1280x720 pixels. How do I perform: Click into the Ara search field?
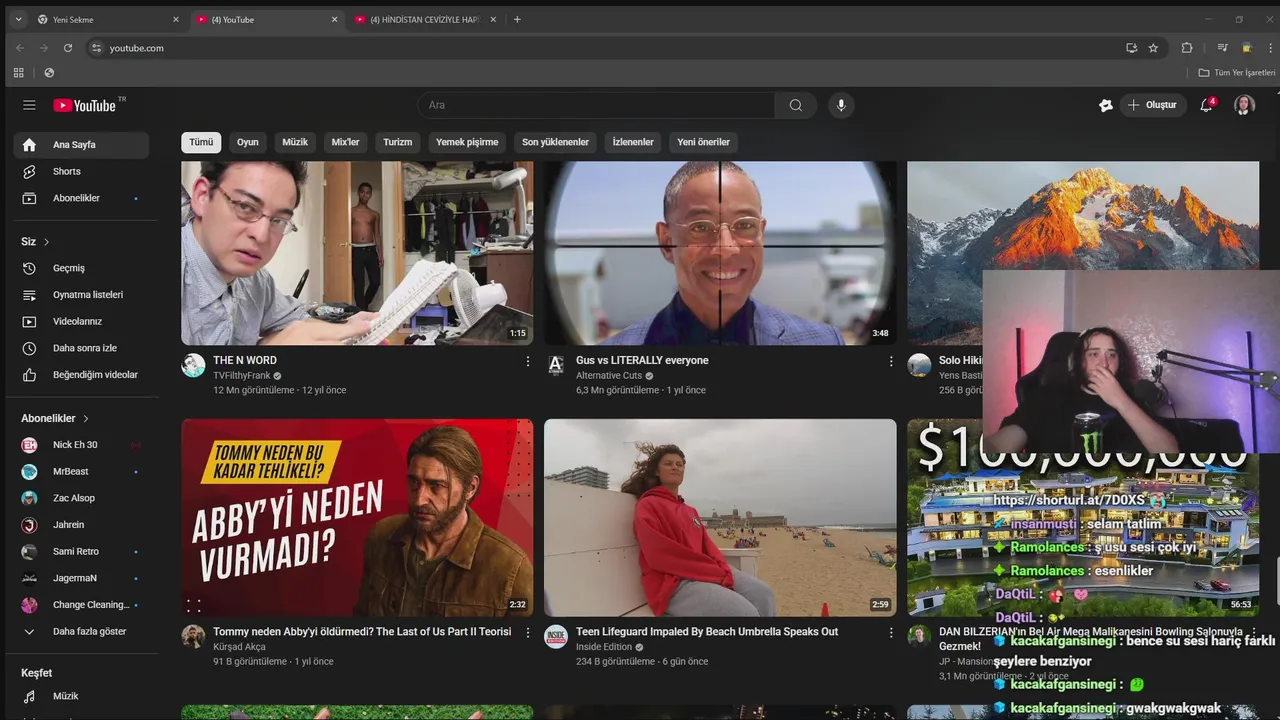596,105
